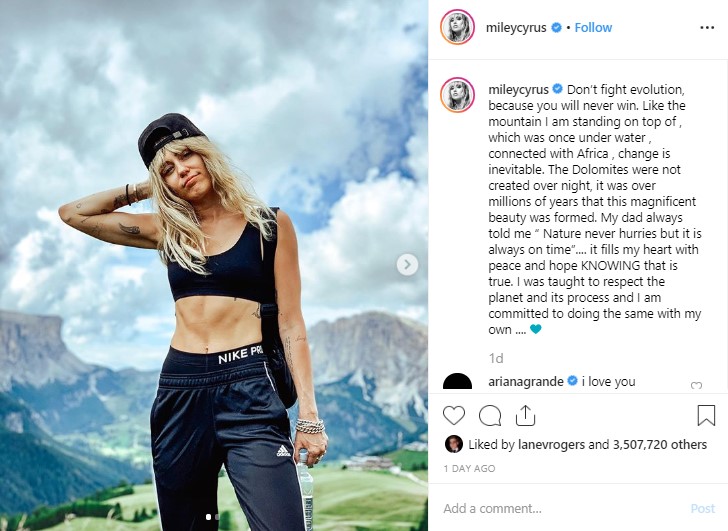The width and height of the screenshot is (728, 531).
Task: Click the Post button to submit comment
Action: [x=702, y=509]
